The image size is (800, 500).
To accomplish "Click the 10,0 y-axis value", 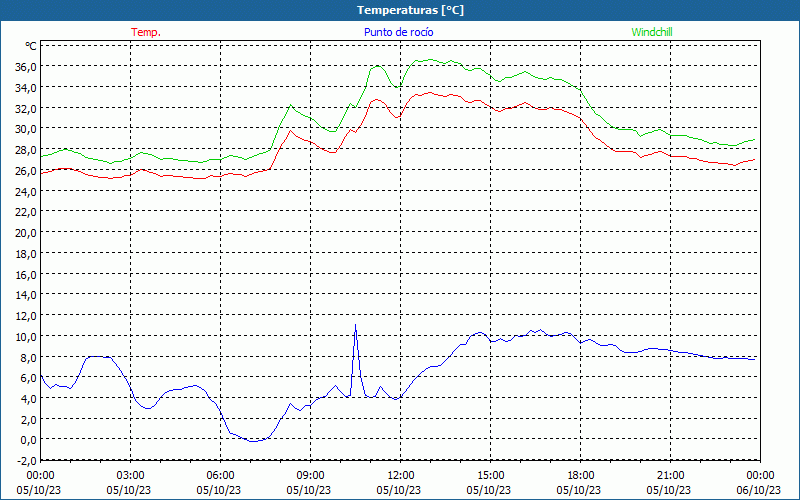I will click(26, 336).
